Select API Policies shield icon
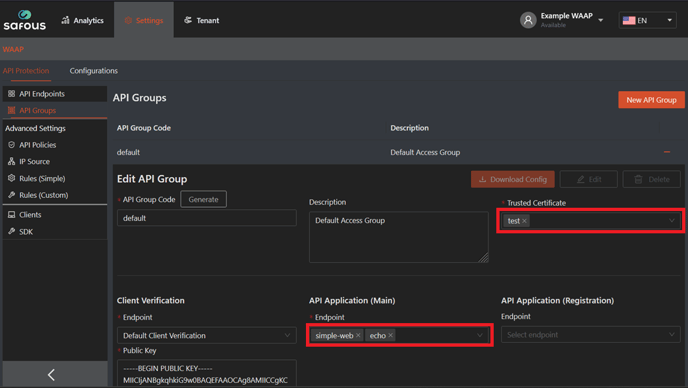The image size is (688, 388). 11,145
